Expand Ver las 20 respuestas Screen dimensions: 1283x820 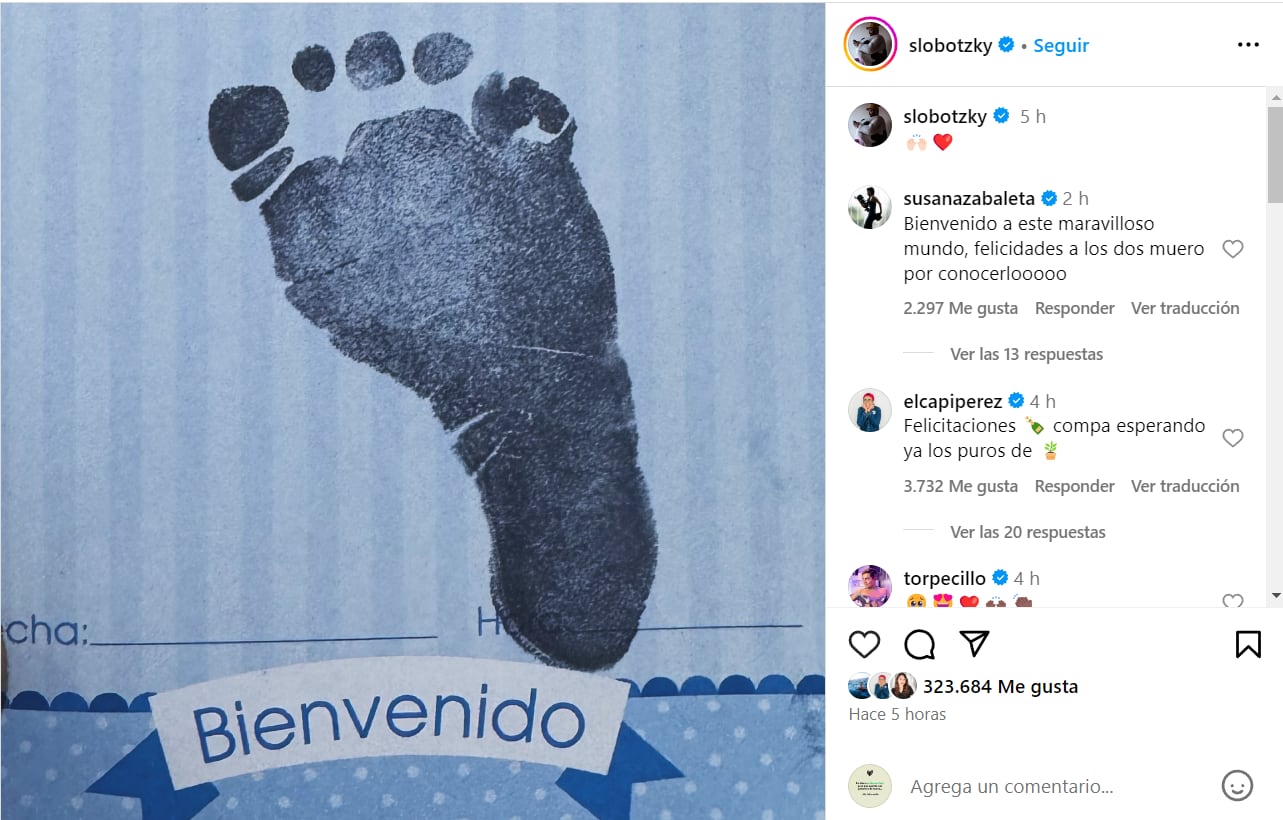click(1027, 532)
